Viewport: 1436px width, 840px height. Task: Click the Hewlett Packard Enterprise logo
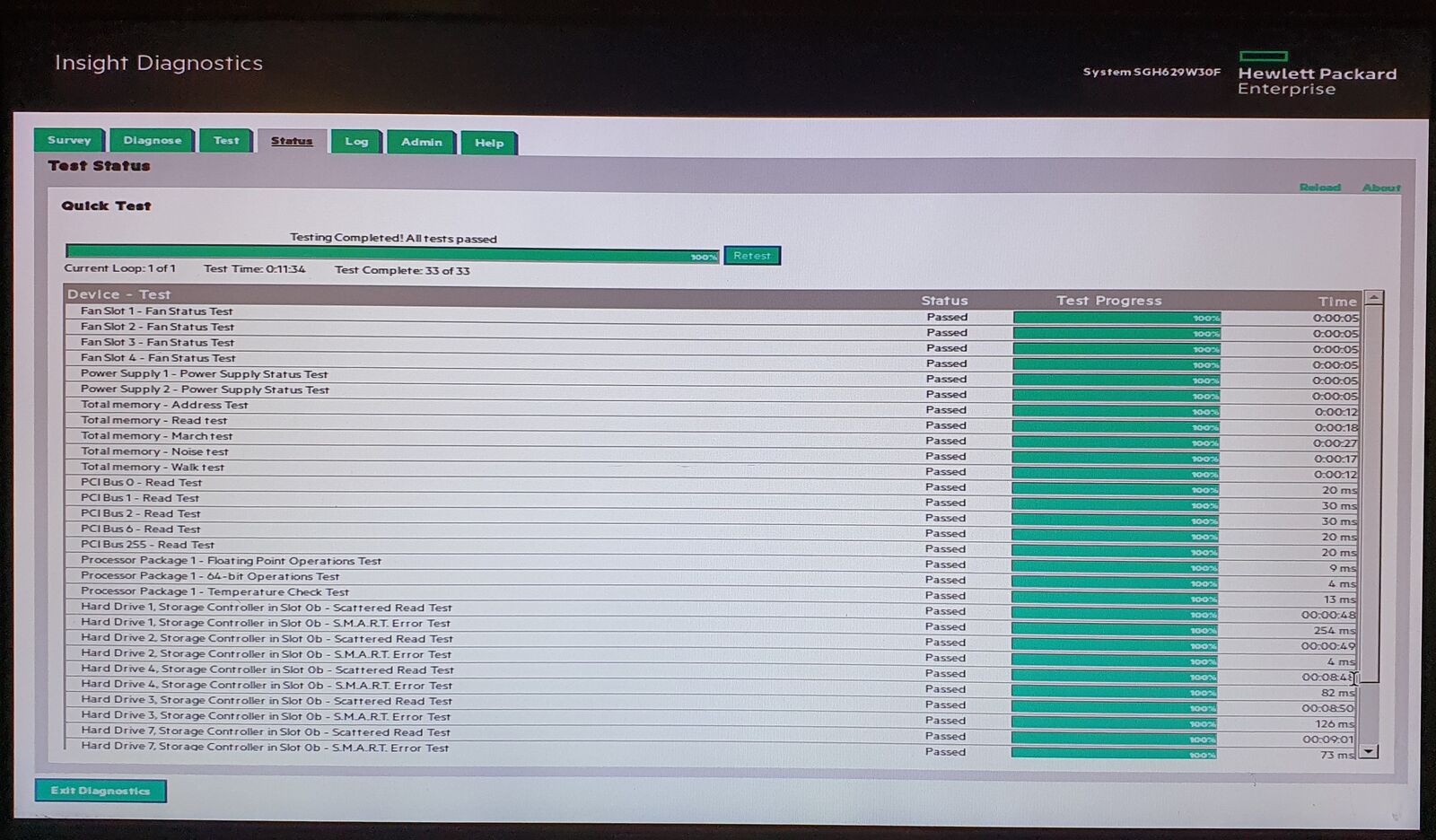1317,74
